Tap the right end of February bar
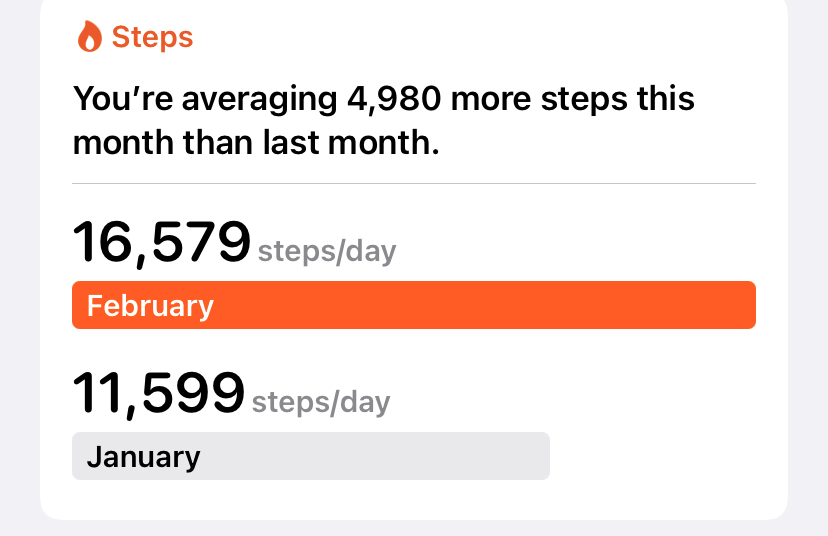 [x=738, y=305]
